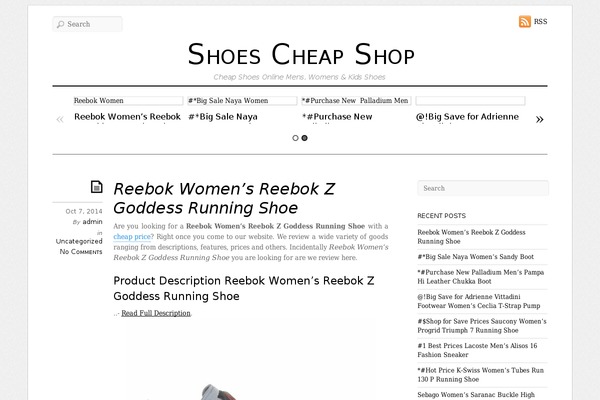This screenshot has height=400, width=600.
Task: Open the Purchase New Palladium Men thumbnail
Action: (x=356, y=101)
